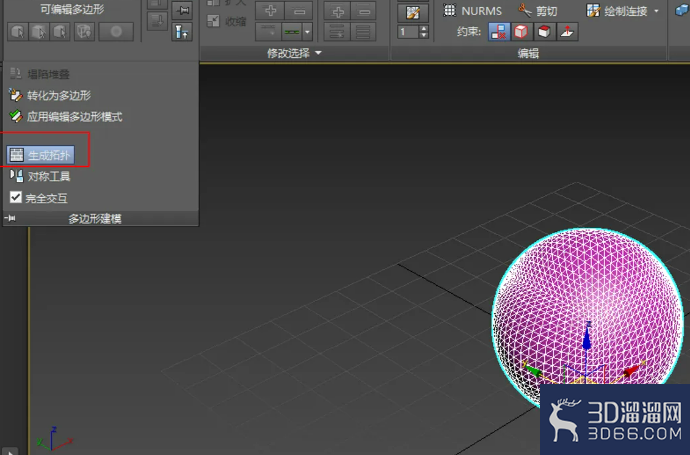Click the brush-over-grid icon above spinner
Screen dimensions: 690x455
click(413, 13)
